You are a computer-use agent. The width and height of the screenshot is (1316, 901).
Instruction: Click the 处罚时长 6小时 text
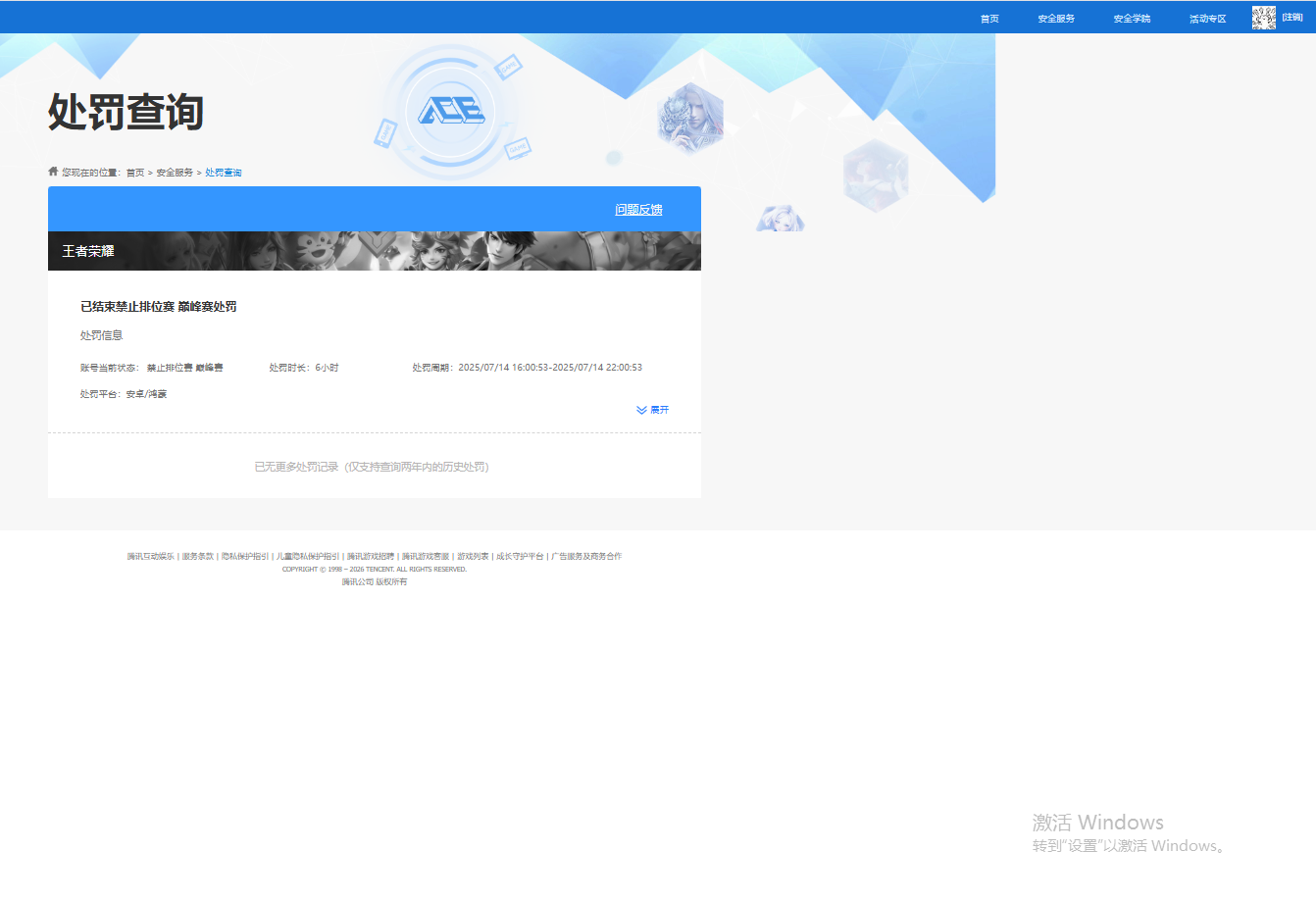point(304,368)
